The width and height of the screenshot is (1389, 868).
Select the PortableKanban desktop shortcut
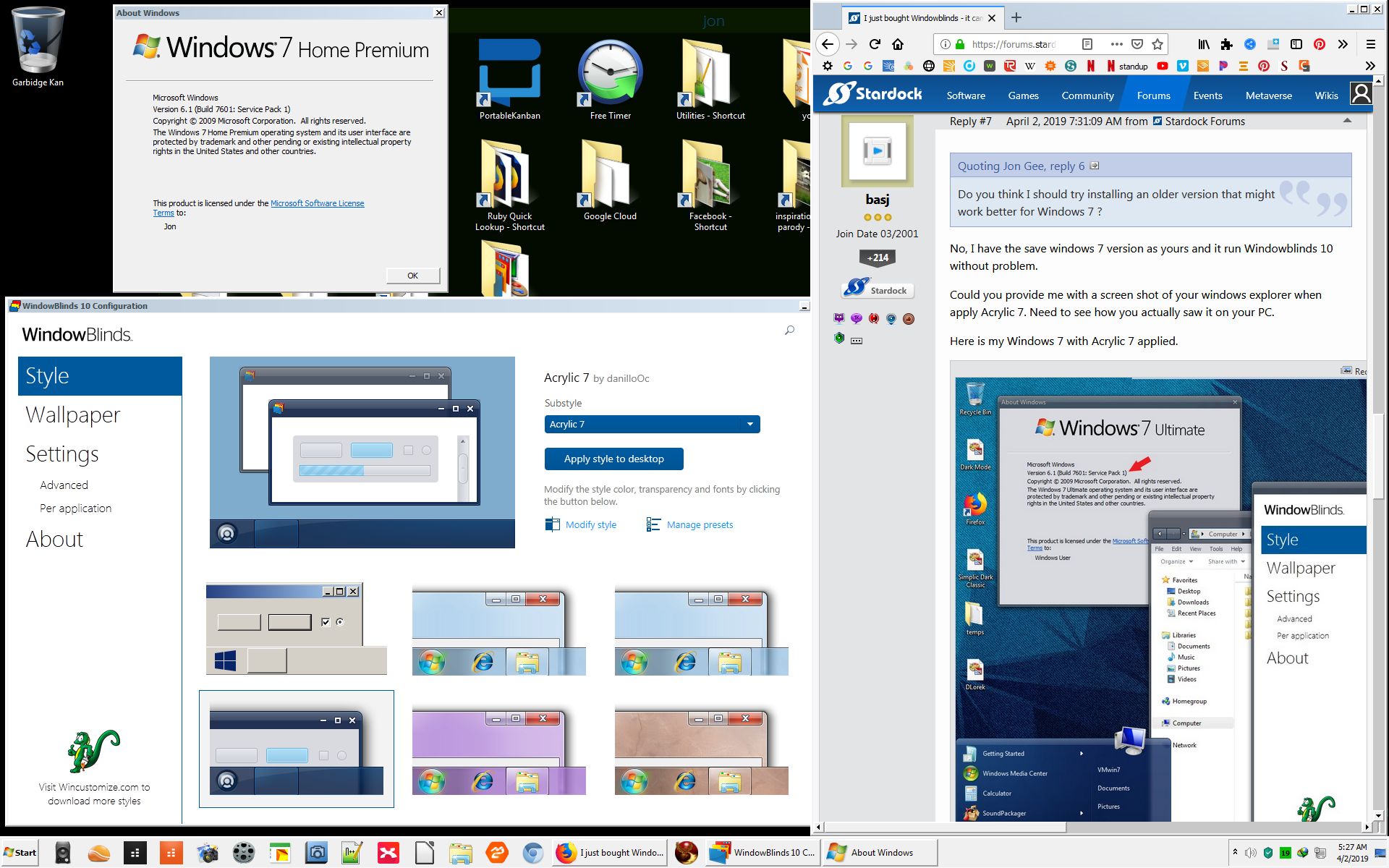[509, 79]
